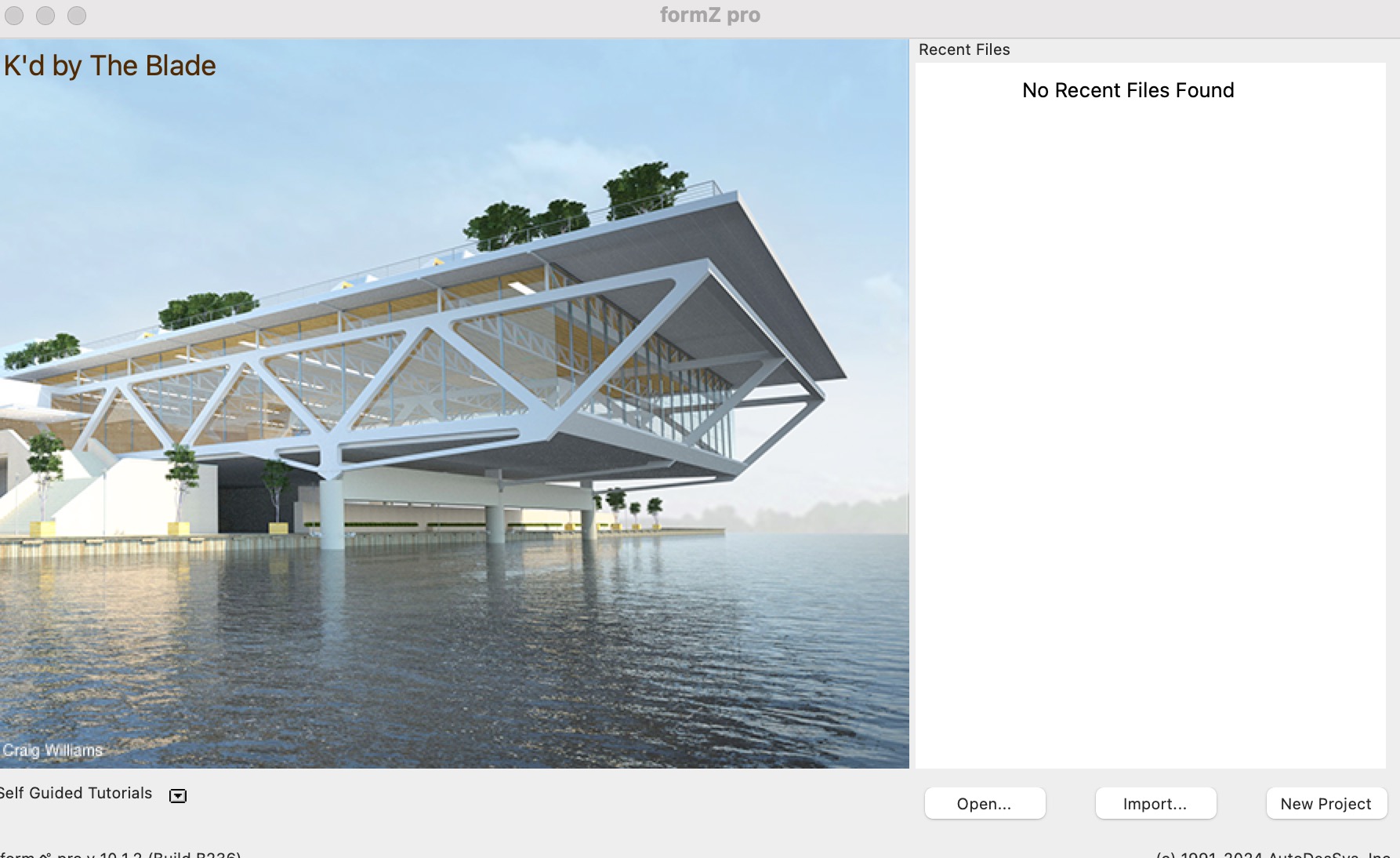Click the Self Guided Tutorials label
Image resolution: width=1400 pixels, height=858 pixels.
pos(76,793)
